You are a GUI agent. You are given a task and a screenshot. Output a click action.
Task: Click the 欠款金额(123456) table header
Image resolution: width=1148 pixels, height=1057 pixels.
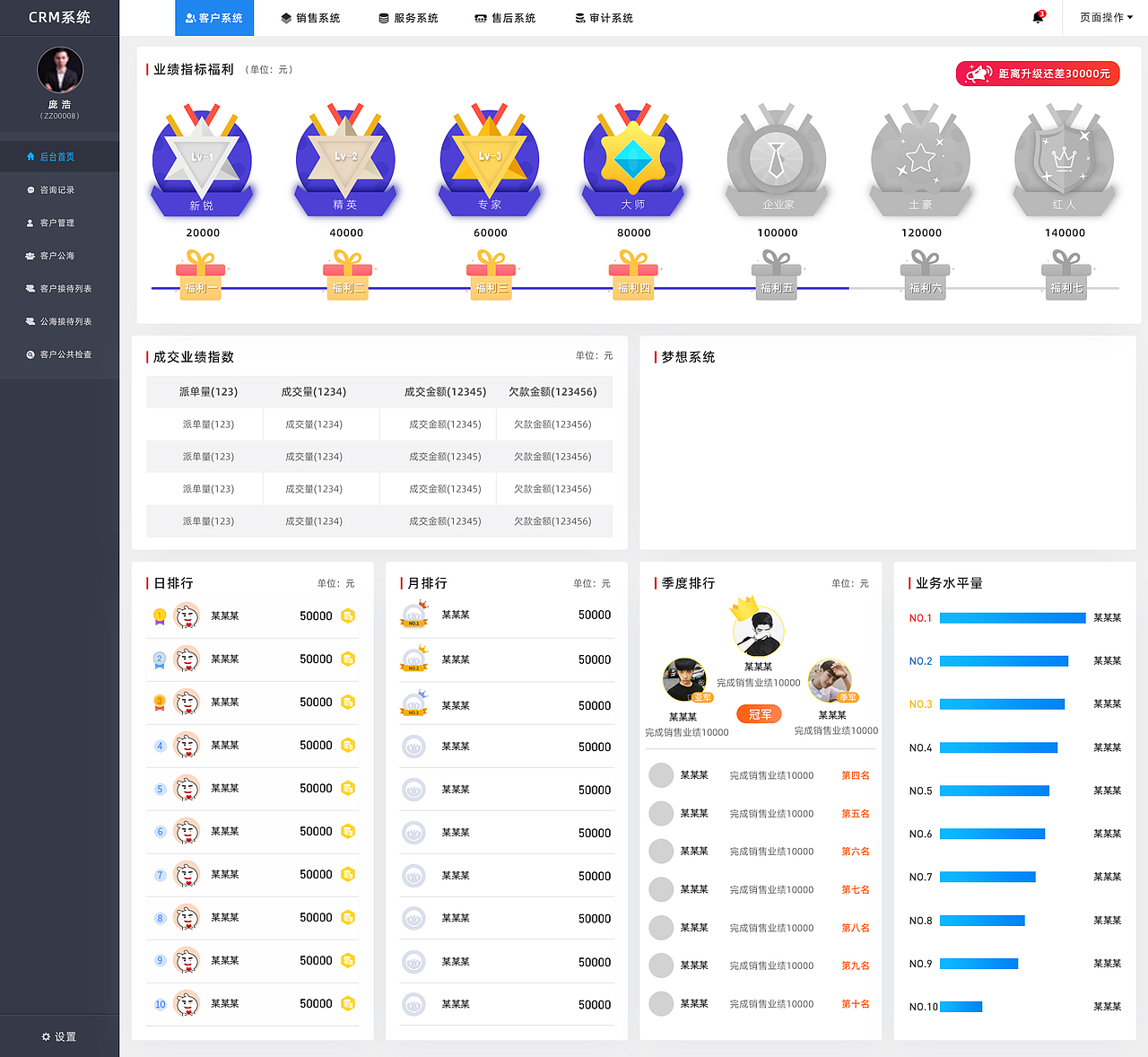(x=552, y=392)
